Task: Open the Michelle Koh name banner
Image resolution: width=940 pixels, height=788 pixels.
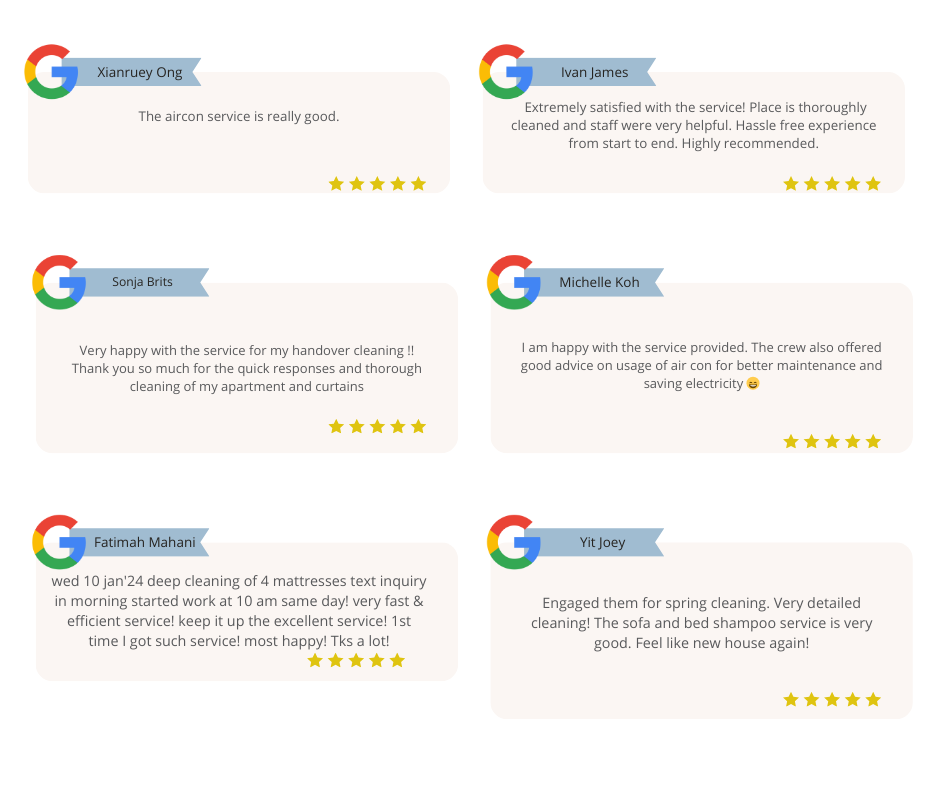Action: point(599,282)
